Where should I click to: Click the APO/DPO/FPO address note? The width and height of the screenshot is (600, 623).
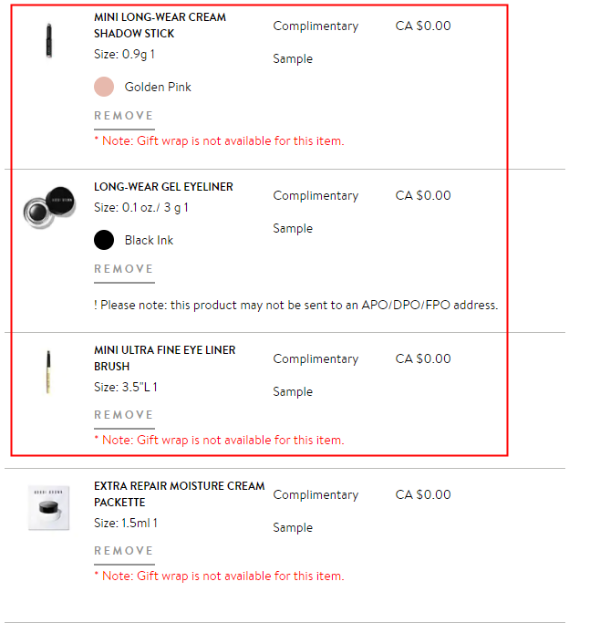coord(296,305)
